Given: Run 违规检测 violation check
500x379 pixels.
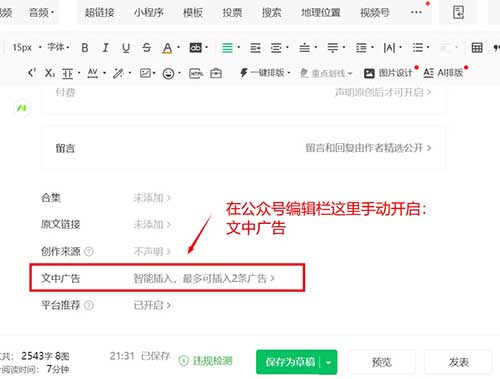Looking at the screenshot, I should (x=205, y=361).
